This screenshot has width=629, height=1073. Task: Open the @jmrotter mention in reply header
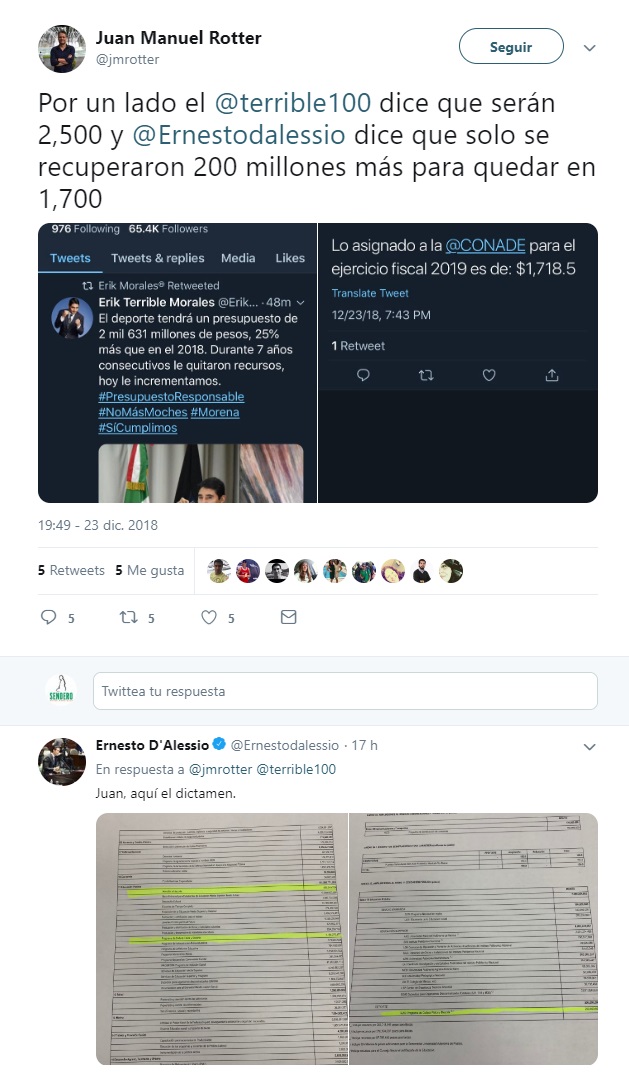(x=220, y=769)
